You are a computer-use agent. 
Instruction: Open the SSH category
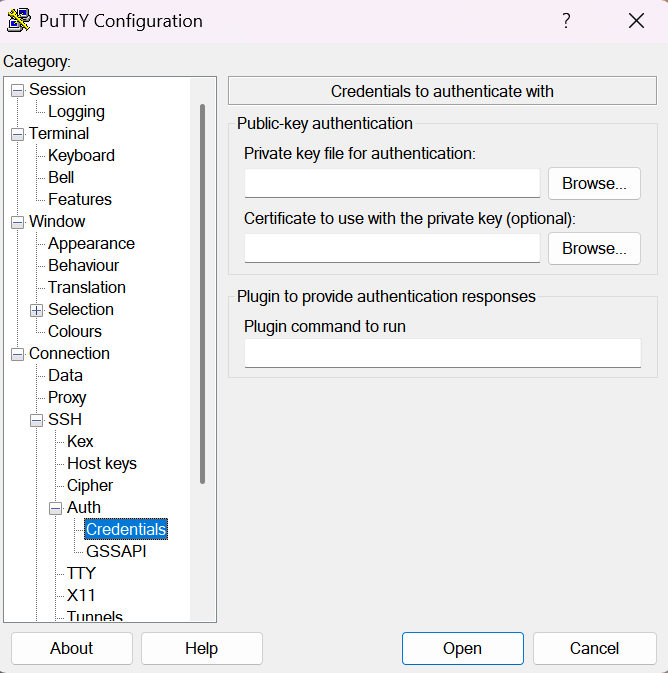(65, 419)
